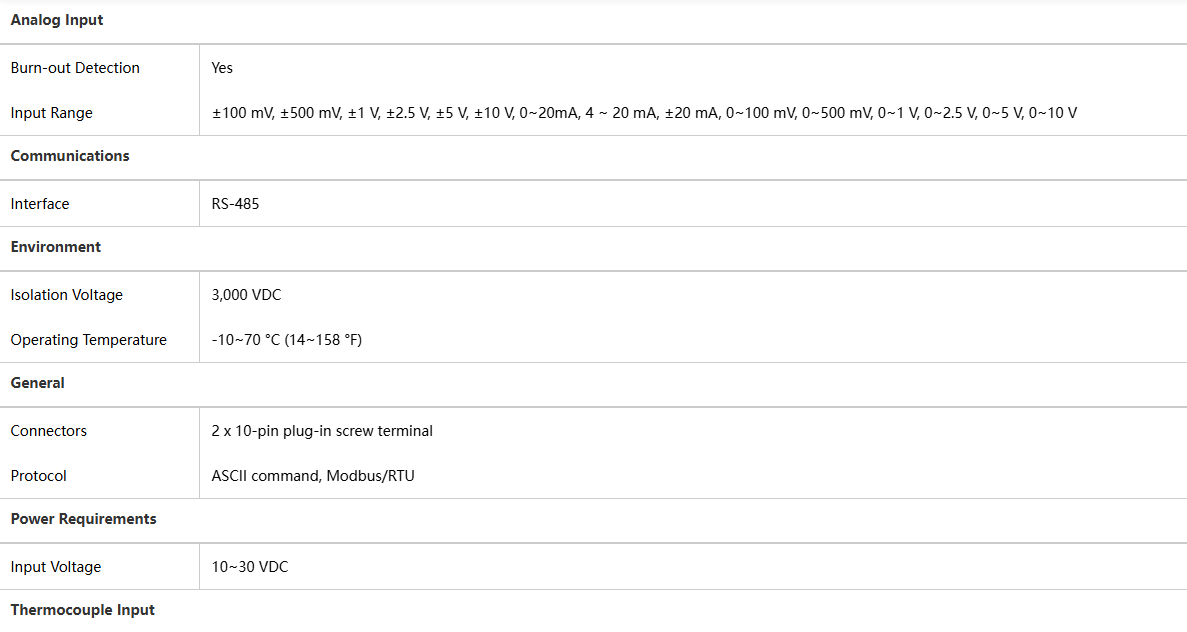Select the Thermocouple Input section header
The image size is (1187, 632).
click(x=83, y=610)
